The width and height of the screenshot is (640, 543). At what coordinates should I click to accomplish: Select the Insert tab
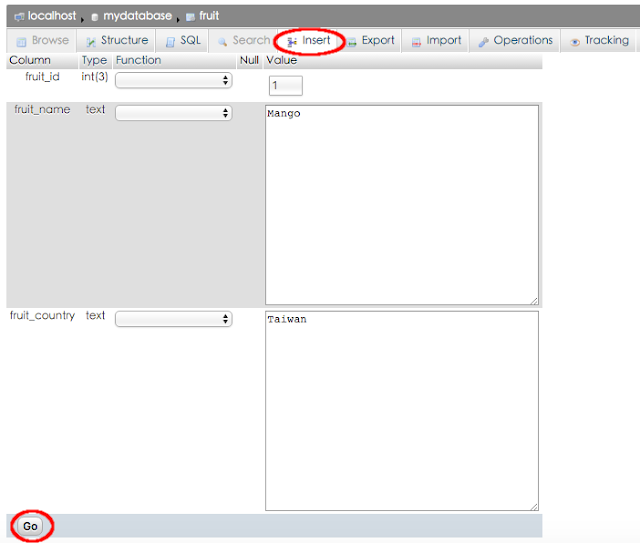point(309,40)
